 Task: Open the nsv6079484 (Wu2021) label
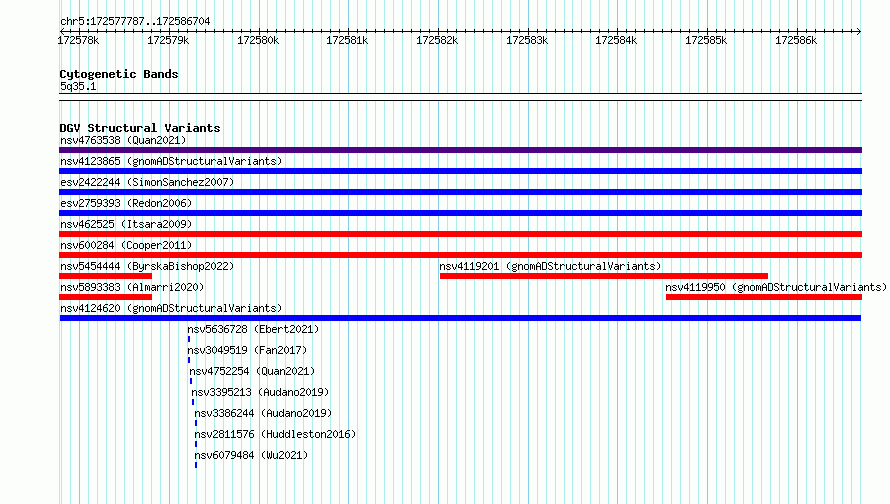[251, 455]
